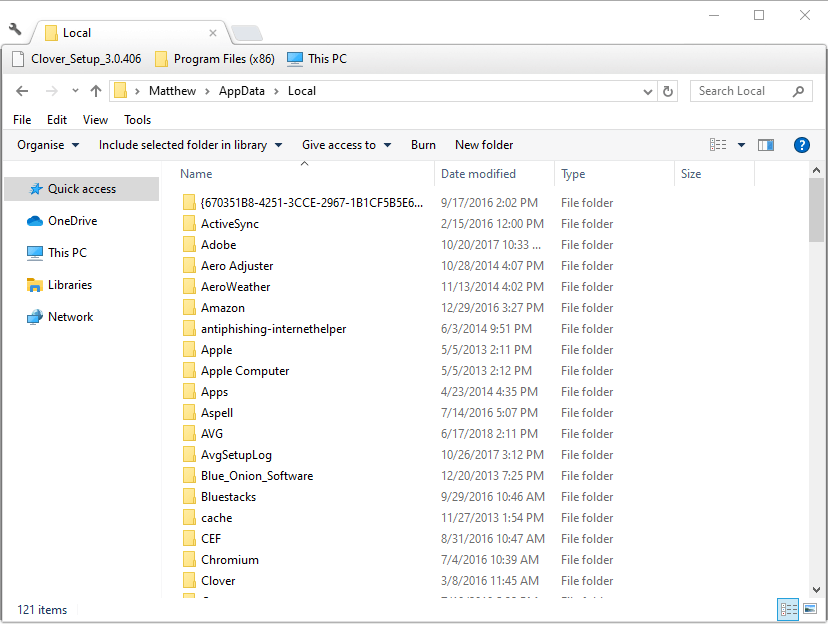Sort by Date modified column

478,174
